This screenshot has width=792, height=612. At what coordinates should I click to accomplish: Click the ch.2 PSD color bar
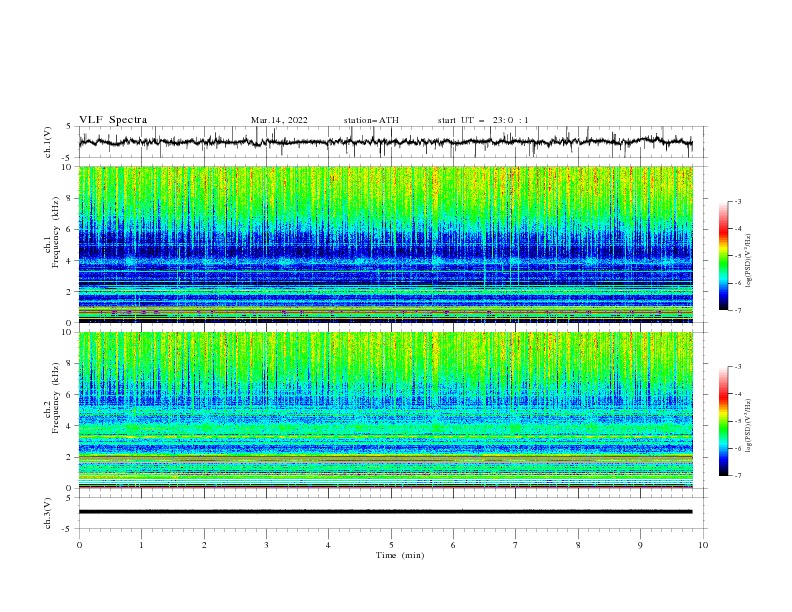723,421
